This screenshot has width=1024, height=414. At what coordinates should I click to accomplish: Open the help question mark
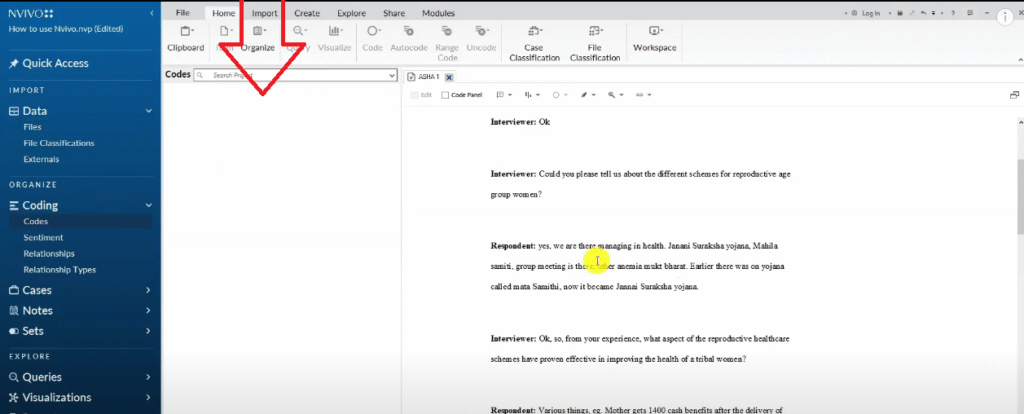tap(953, 13)
